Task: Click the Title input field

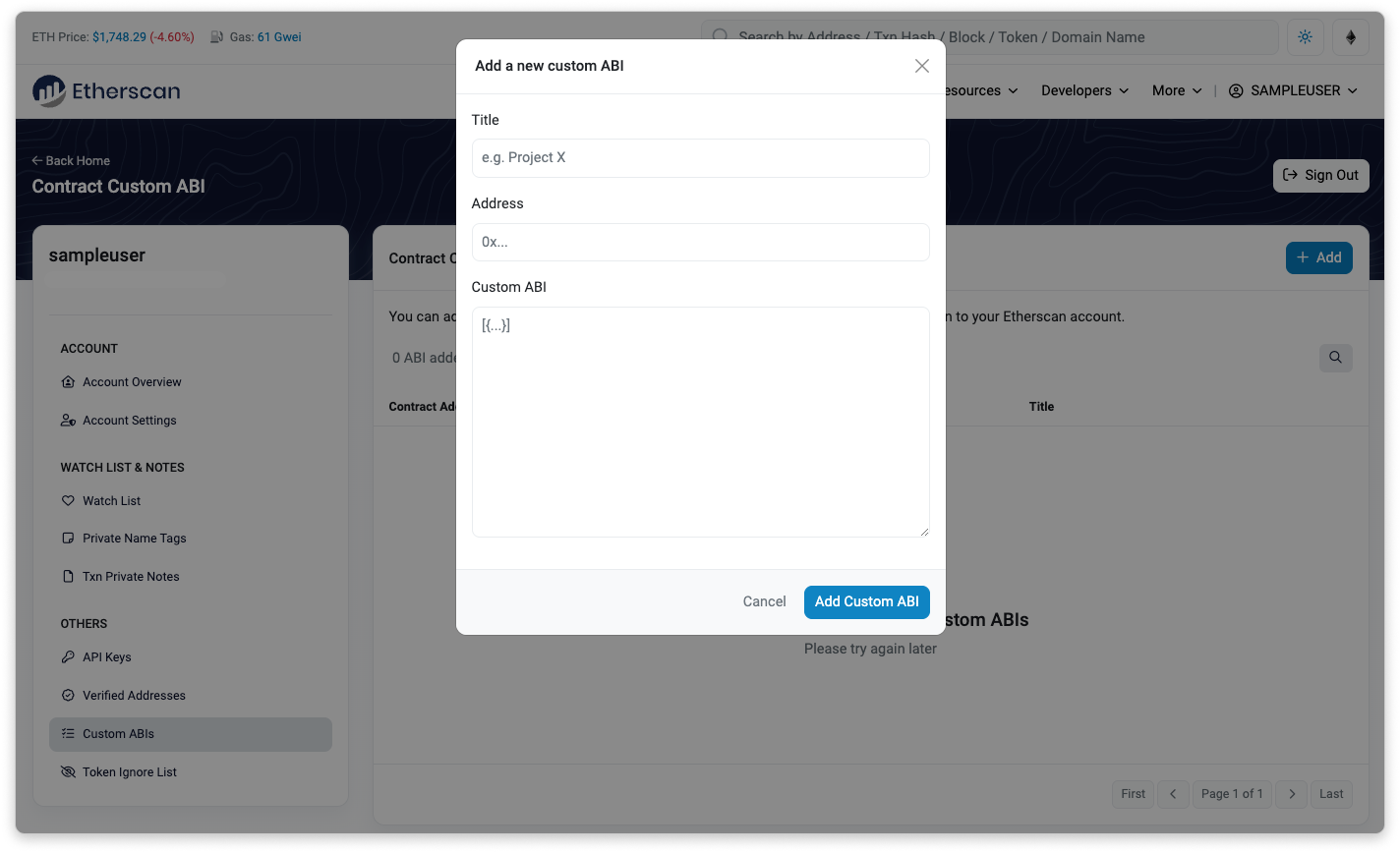Action: (700, 158)
